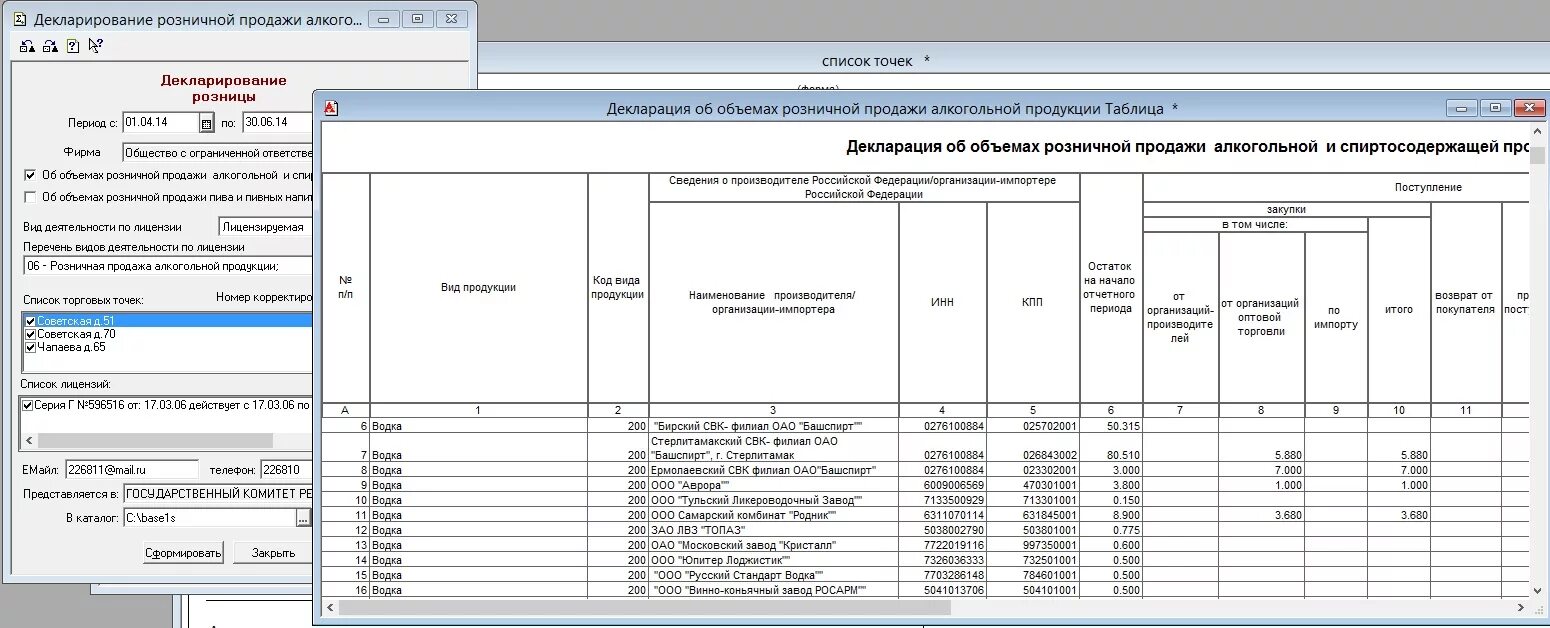
Task: Select ЗАО ЛВЗ "ТОПАЗ" cell
Action: point(774,530)
